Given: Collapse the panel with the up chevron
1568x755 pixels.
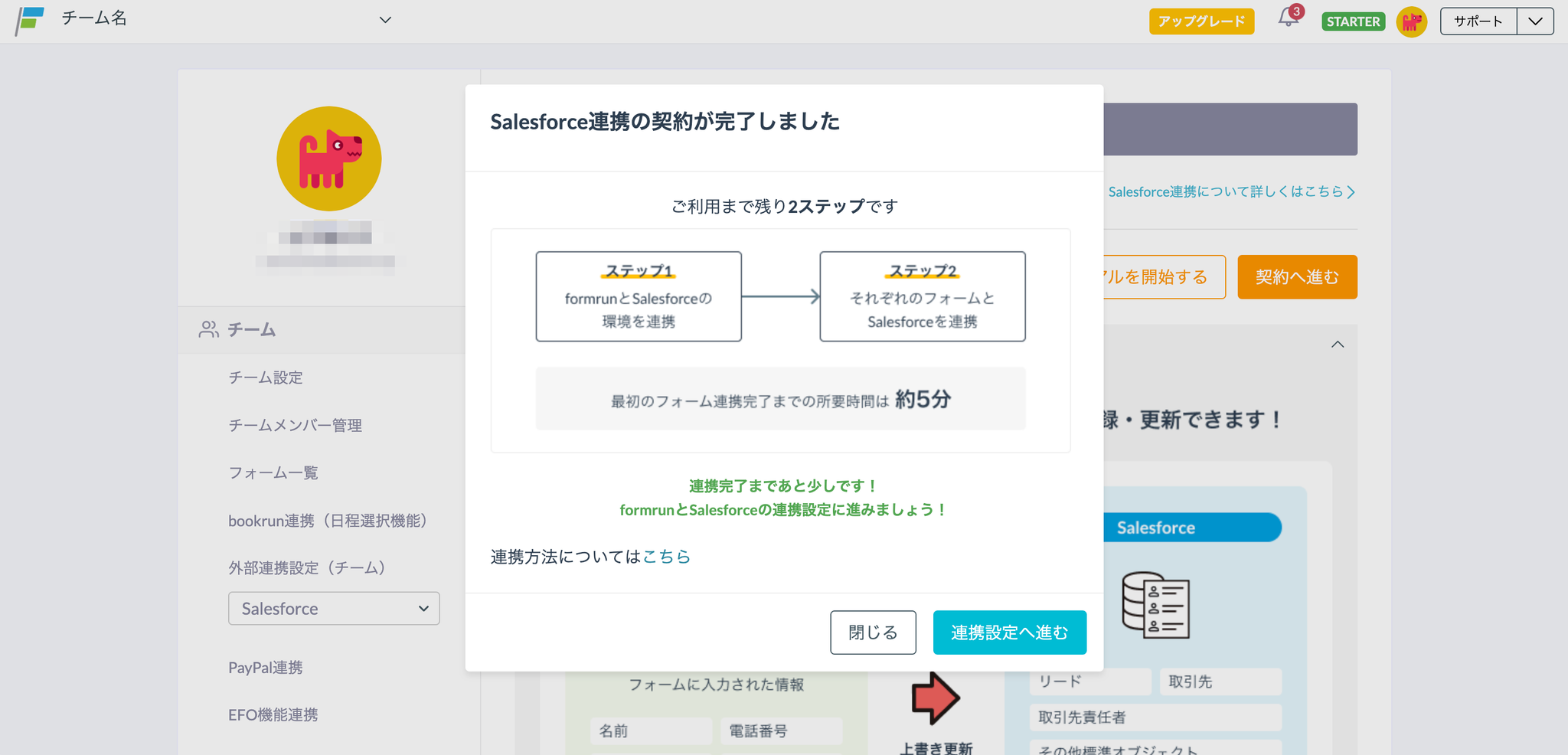Looking at the screenshot, I should point(1338,345).
